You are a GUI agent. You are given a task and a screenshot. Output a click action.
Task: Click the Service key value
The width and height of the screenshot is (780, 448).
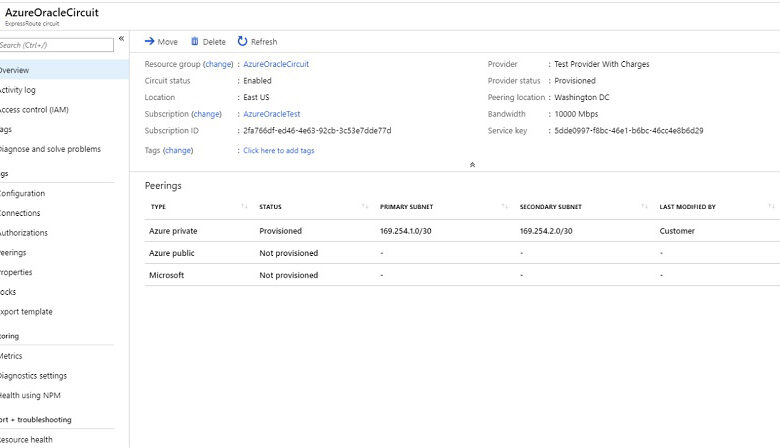click(629, 130)
